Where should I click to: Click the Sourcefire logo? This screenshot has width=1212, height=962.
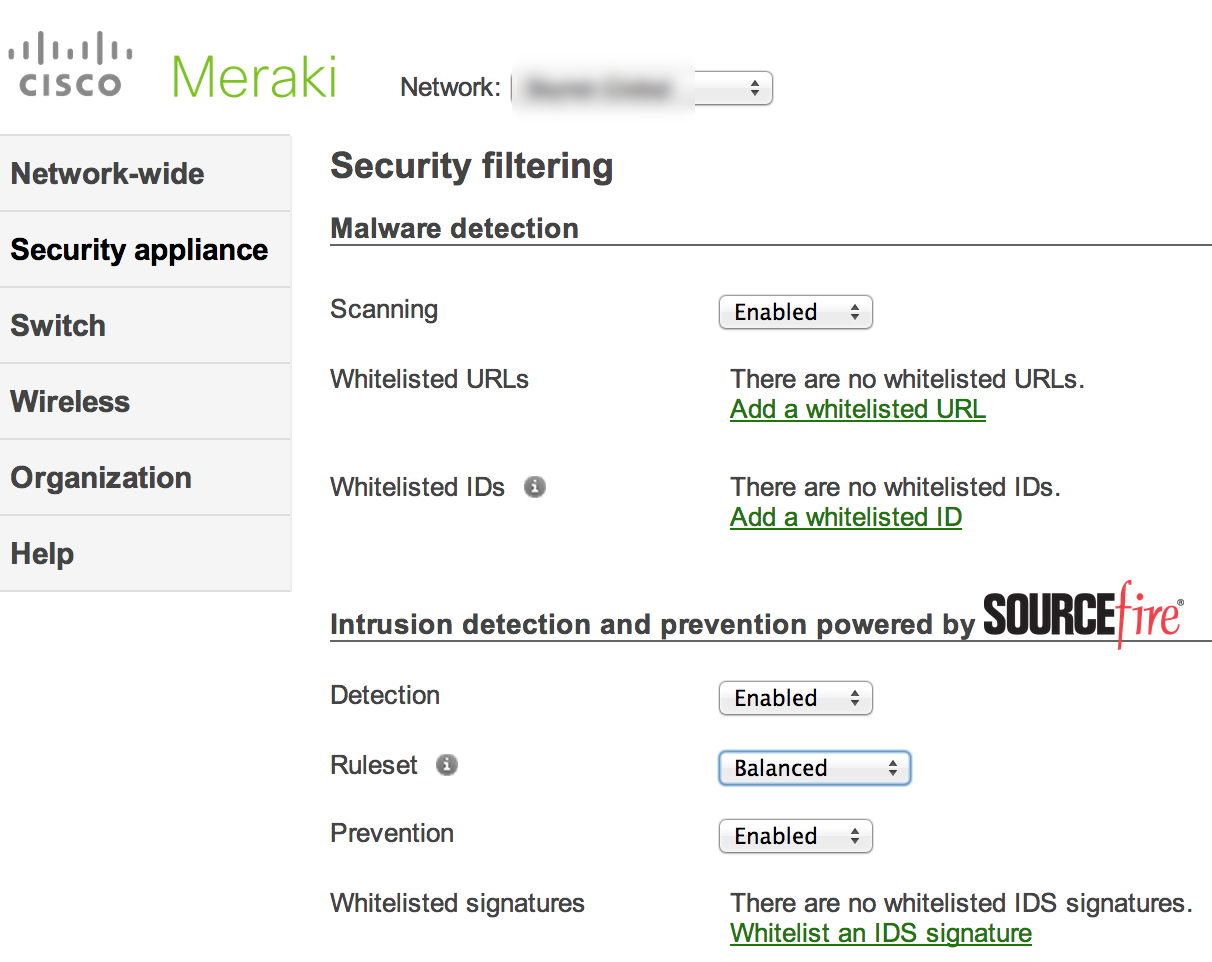point(1083,614)
